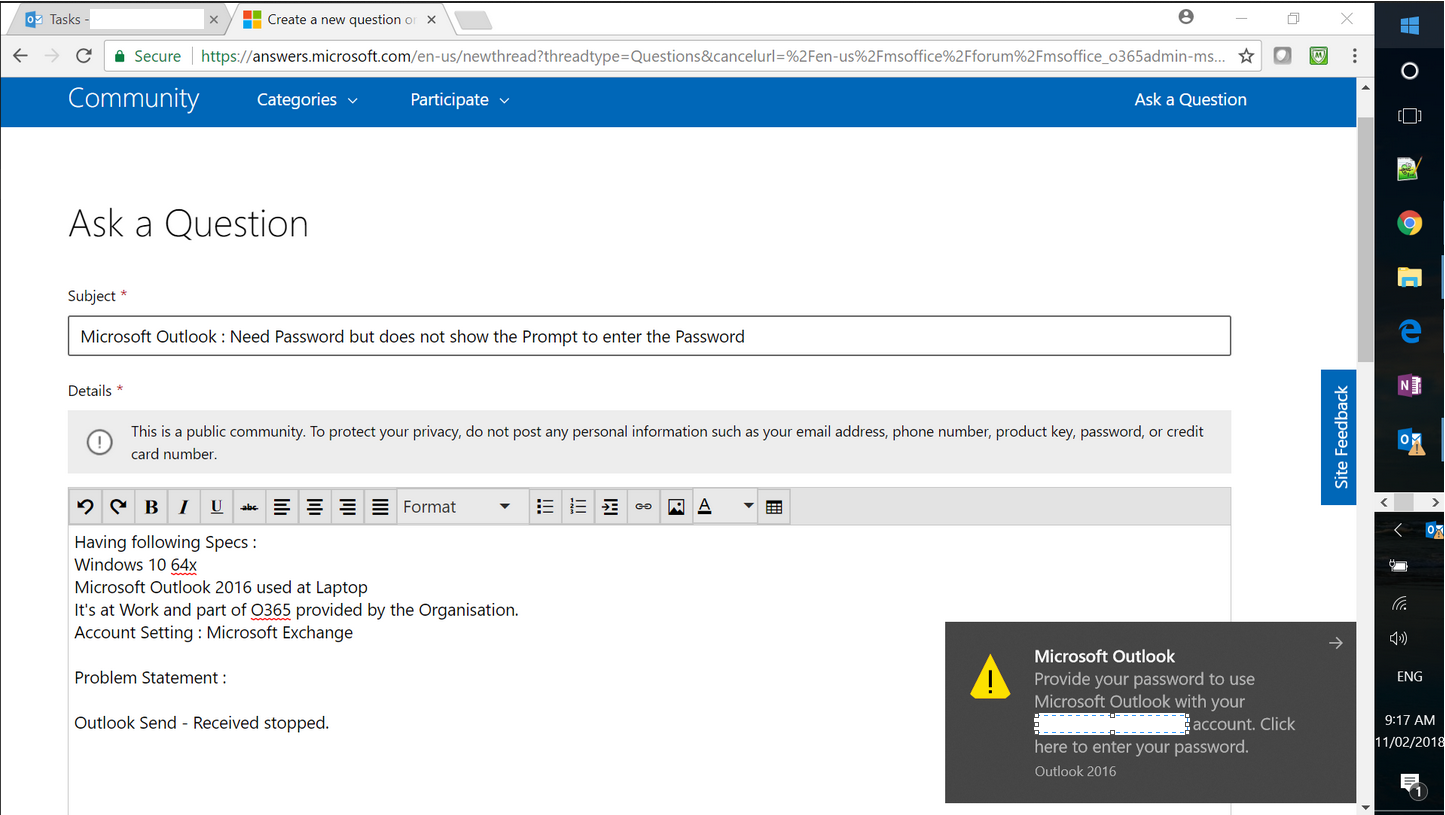Image resolution: width=1445 pixels, height=815 pixels.
Task: Undo the last edit in the editor
Action: [85, 507]
